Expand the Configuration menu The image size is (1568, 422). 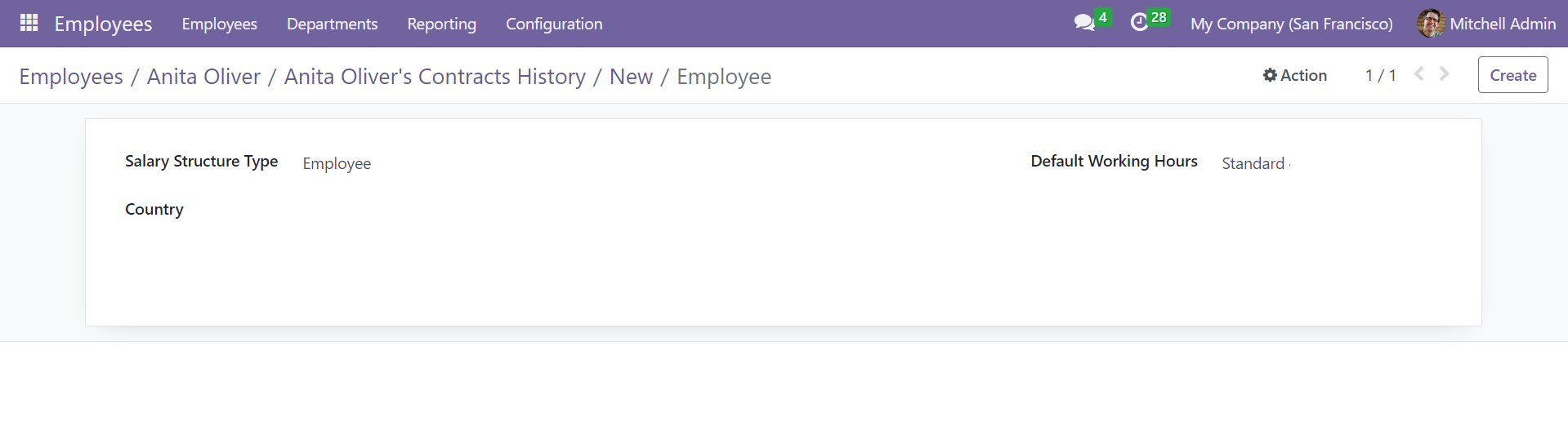(x=554, y=24)
